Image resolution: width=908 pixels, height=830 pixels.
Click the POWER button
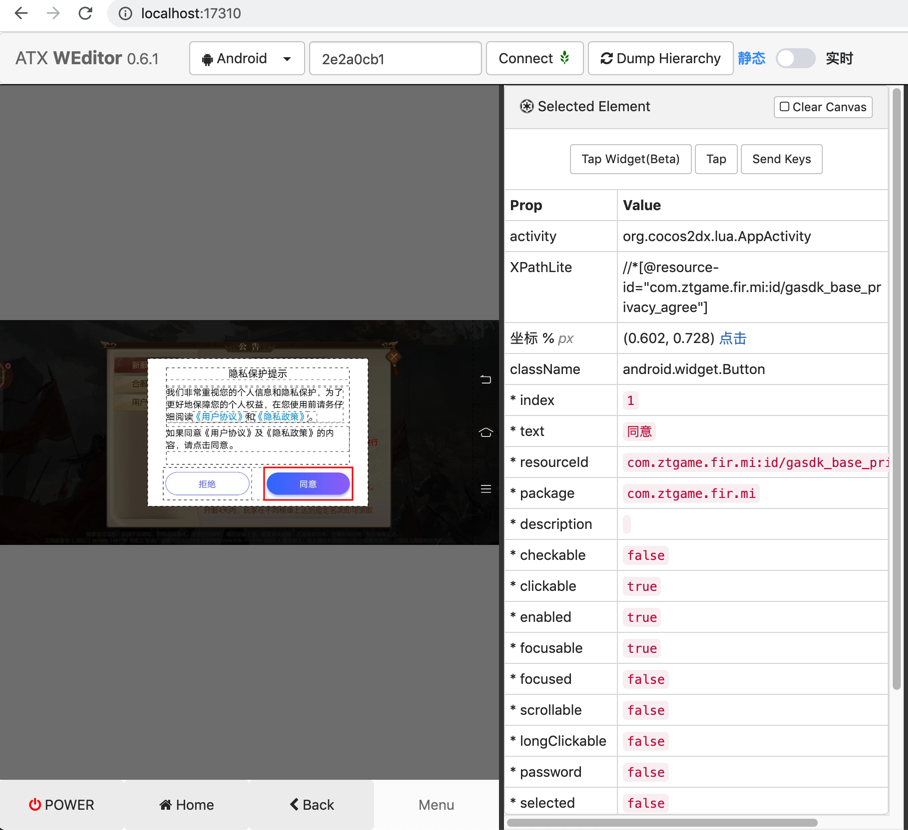point(61,805)
